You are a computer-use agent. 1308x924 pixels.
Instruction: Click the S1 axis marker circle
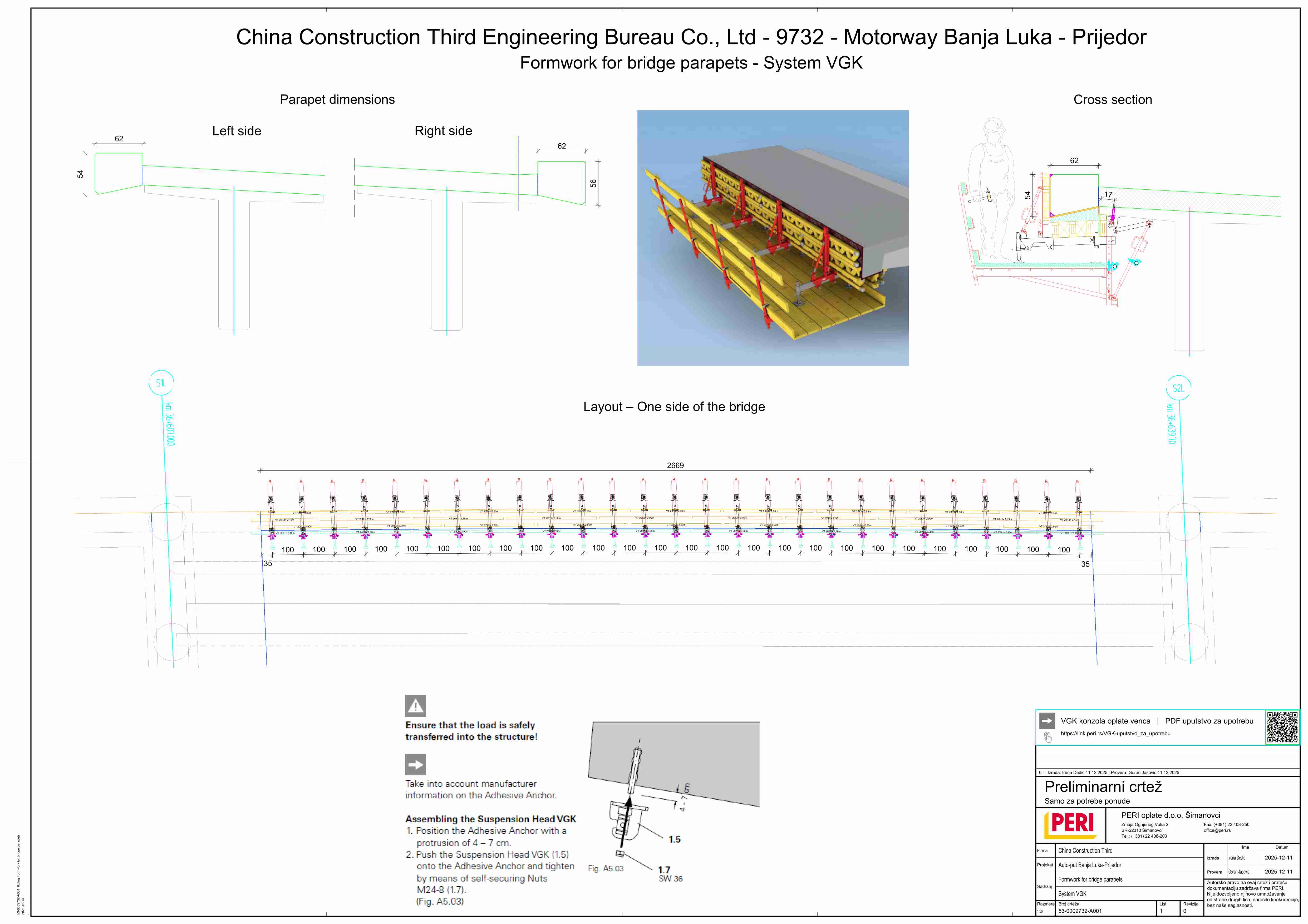click(x=161, y=383)
